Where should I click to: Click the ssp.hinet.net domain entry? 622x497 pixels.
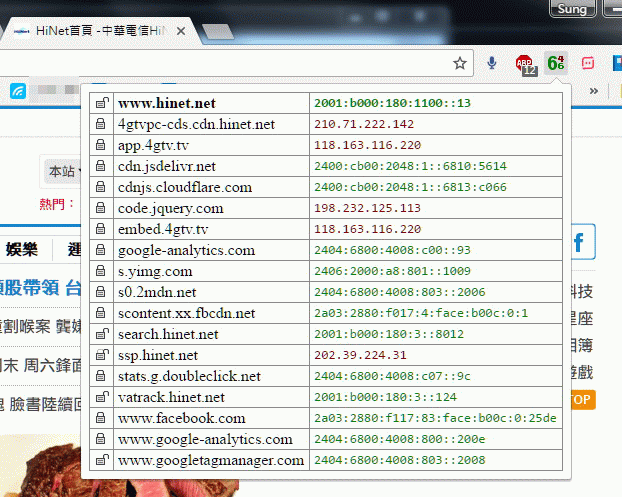tap(158, 356)
